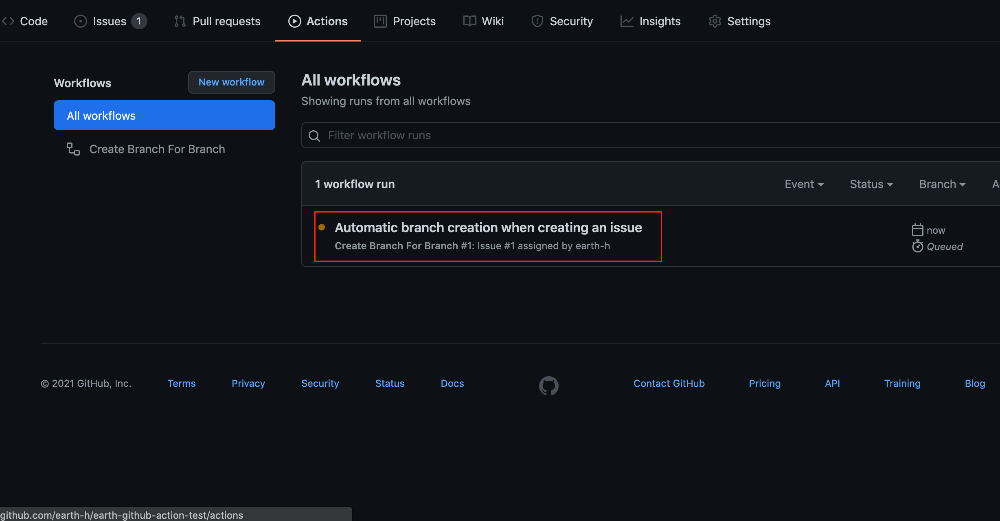Expand the Branch filter dropdown
This screenshot has width=1000, height=521.
942,184
